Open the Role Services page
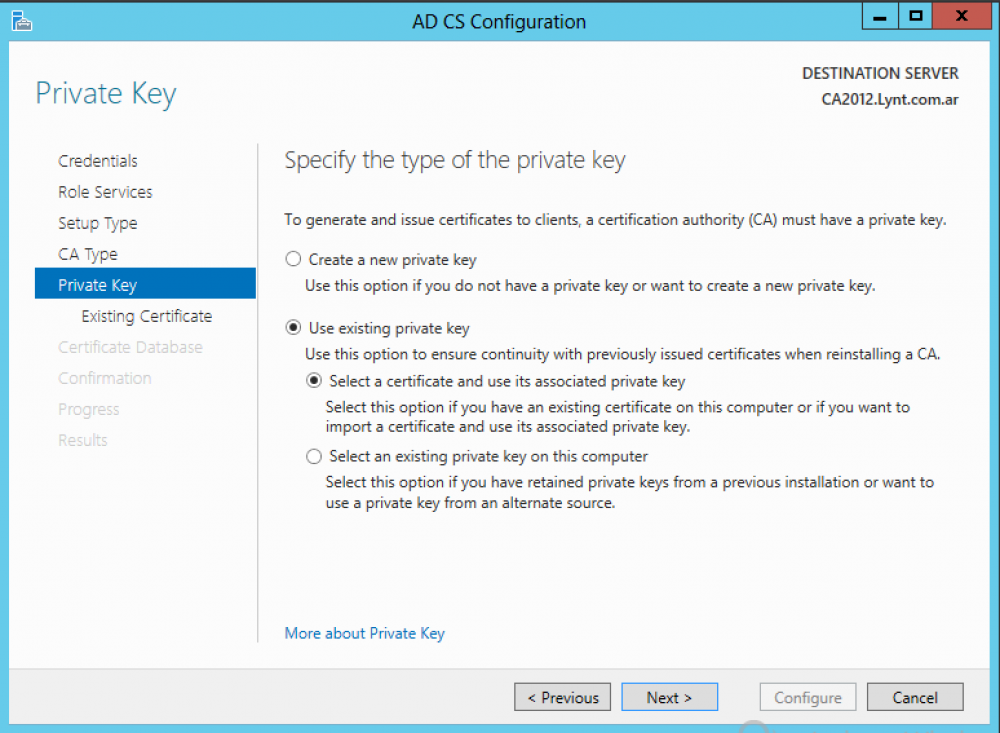Viewport: 1000px width, 733px height. [x=105, y=191]
